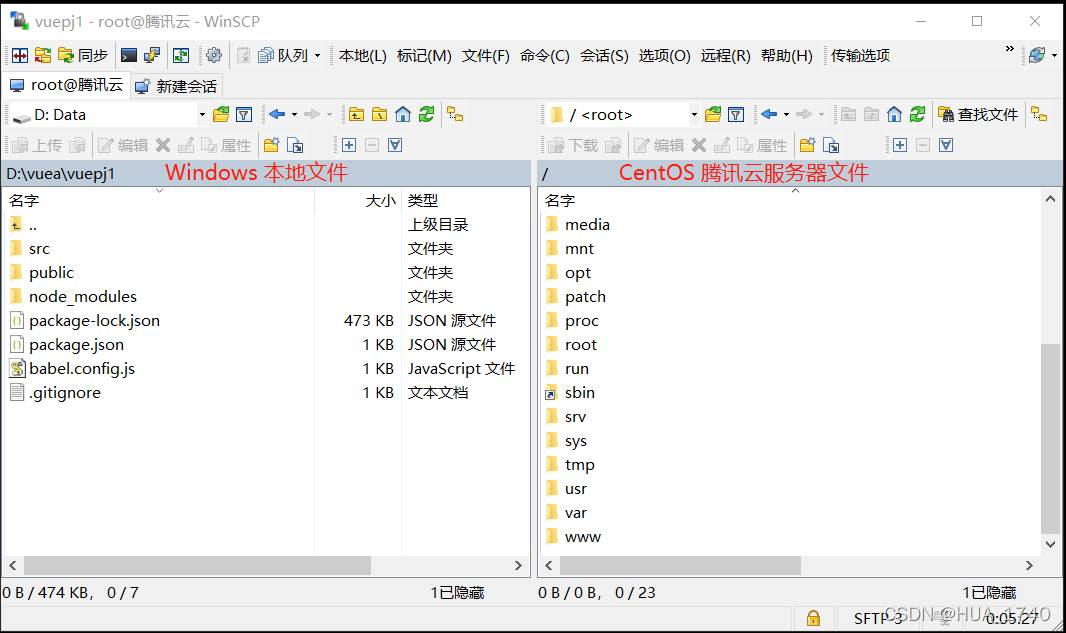Go to local parent directory icon
Image resolution: width=1066 pixels, height=633 pixels.
(x=356, y=115)
